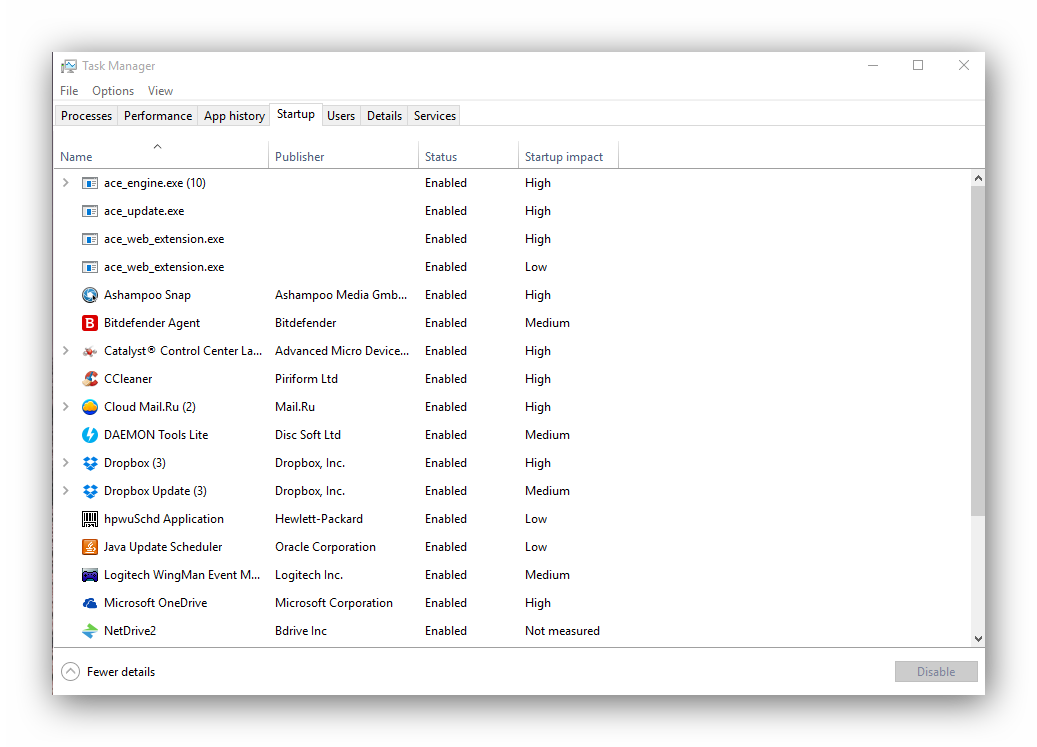Select the CCleaner row name
The width and height of the screenshot is (1037, 747).
point(128,379)
